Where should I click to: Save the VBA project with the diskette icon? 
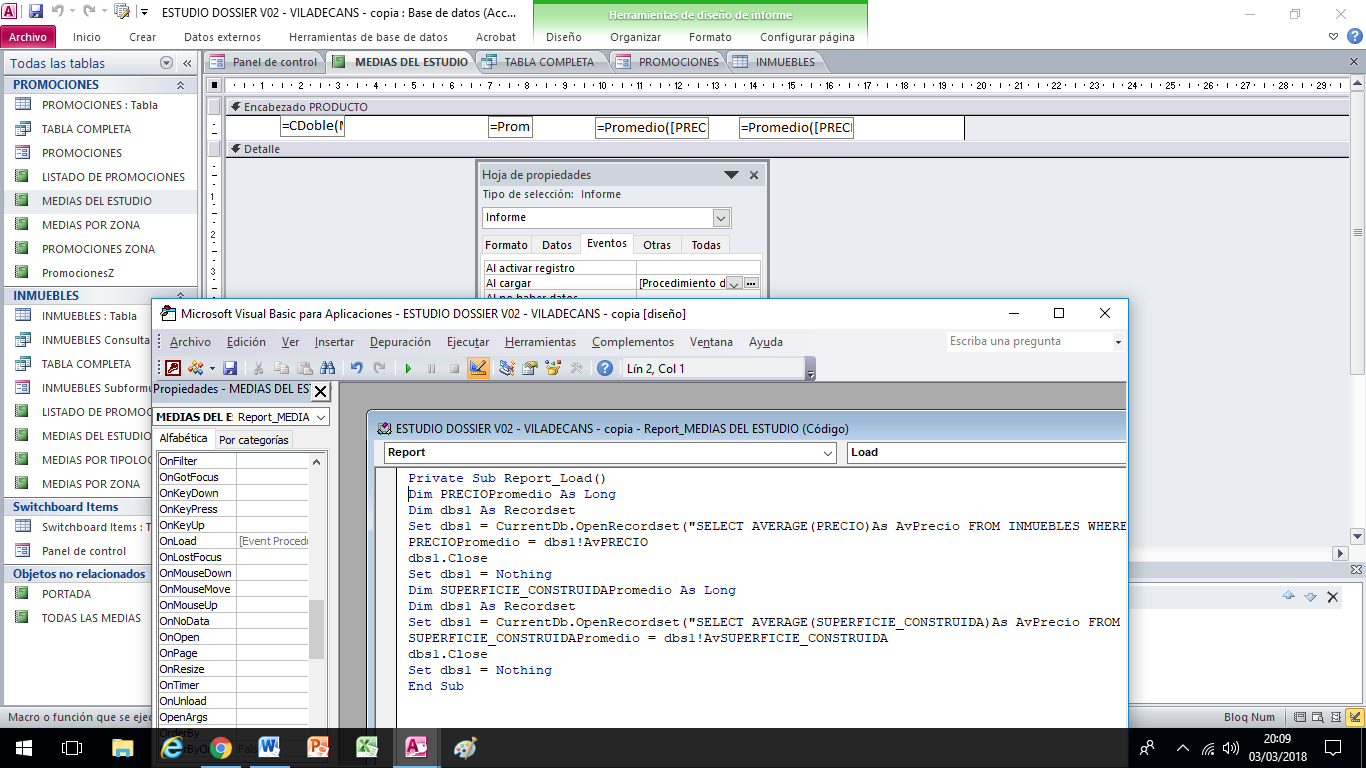[x=230, y=368]
